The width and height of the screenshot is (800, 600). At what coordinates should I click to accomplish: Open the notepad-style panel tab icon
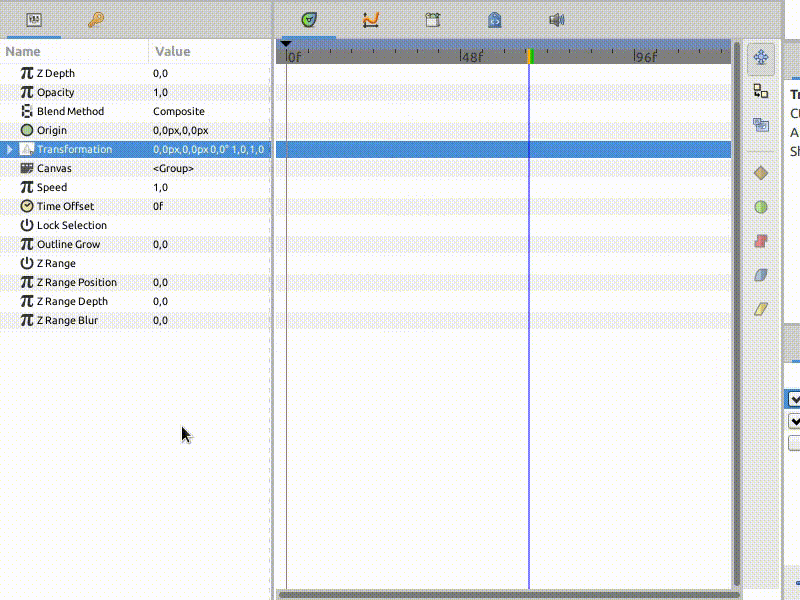(x=432, y=19)
